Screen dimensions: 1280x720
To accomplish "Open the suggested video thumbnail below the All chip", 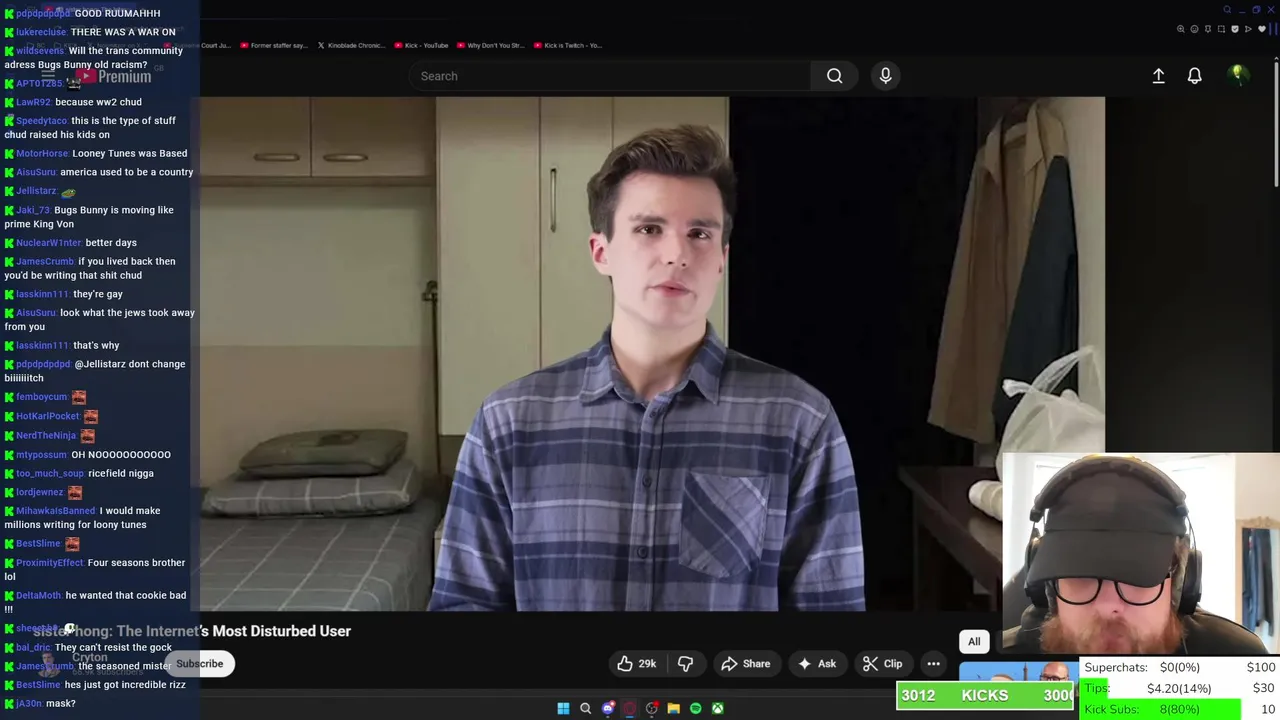I will 1018,672.
